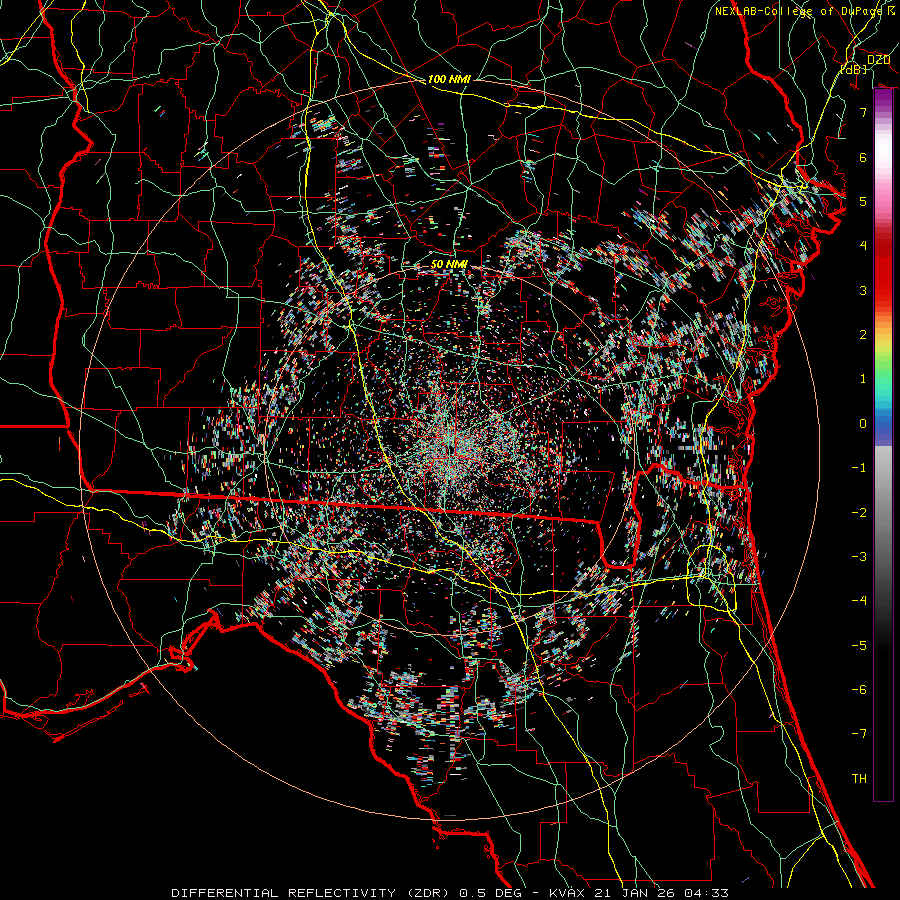Click the "1" tick on the color scale
900x900 pixels.
863,379
